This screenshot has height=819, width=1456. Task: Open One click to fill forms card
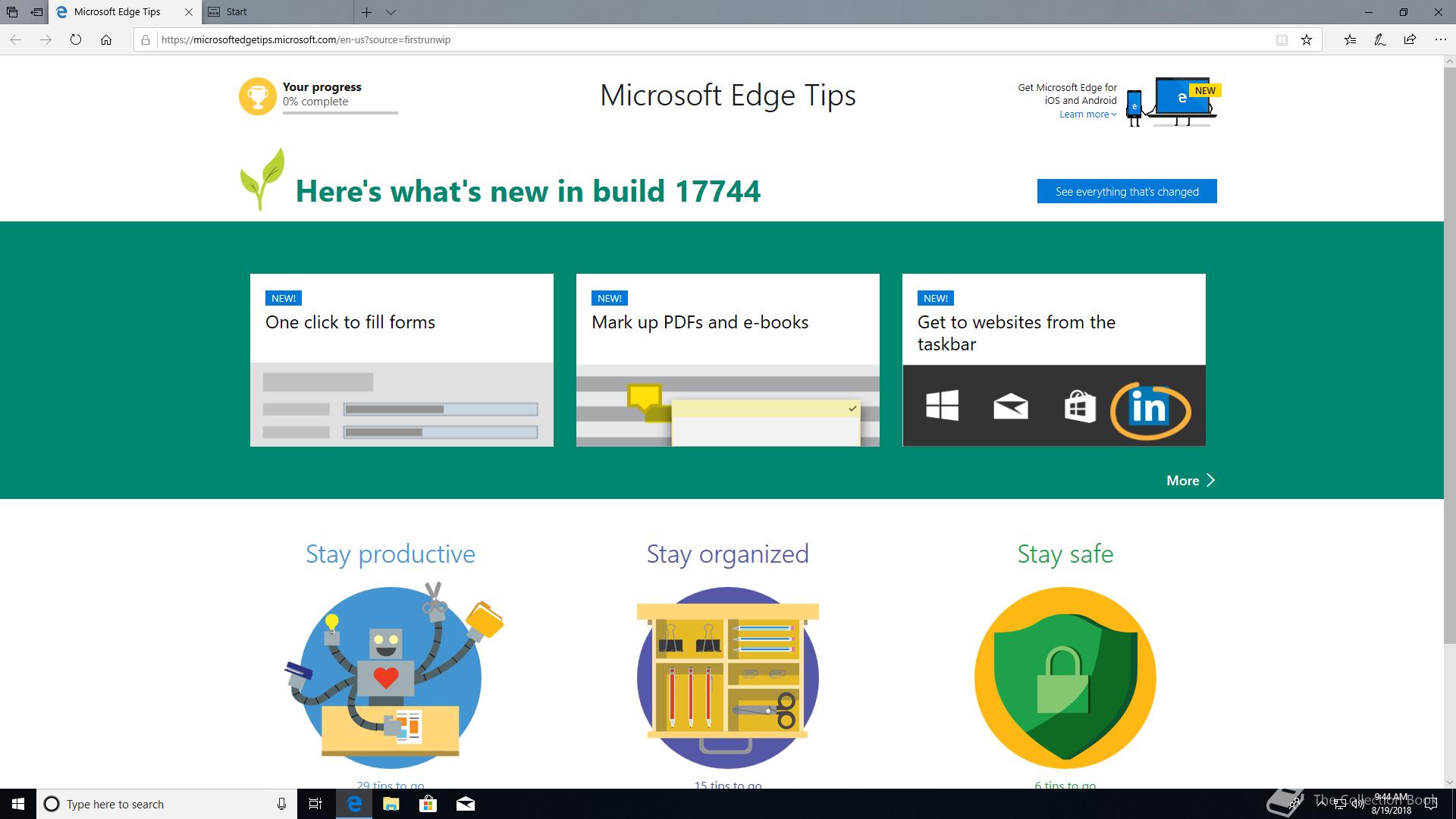(402, 360)
